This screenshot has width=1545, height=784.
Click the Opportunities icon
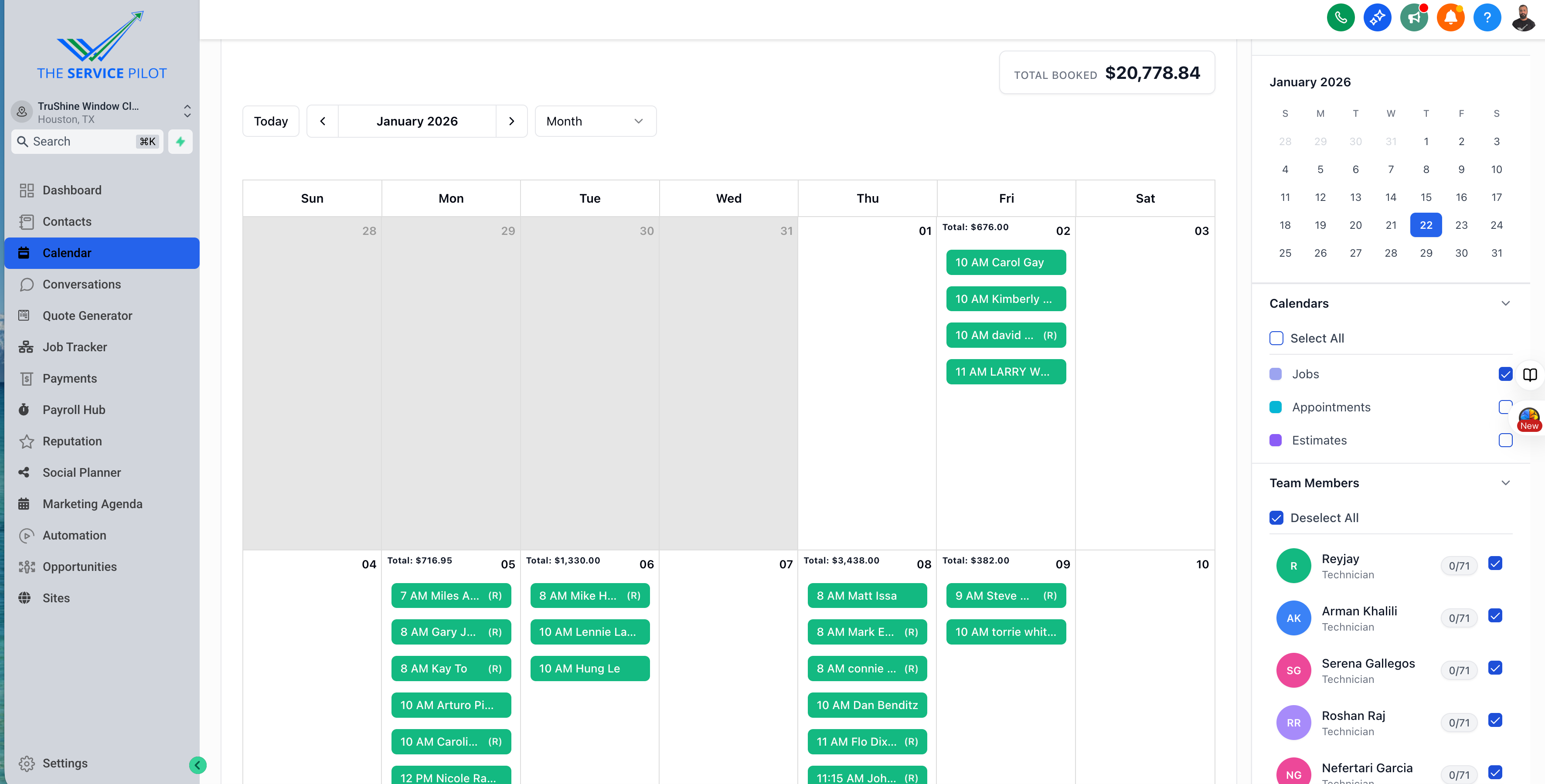[x=27, y=567]
